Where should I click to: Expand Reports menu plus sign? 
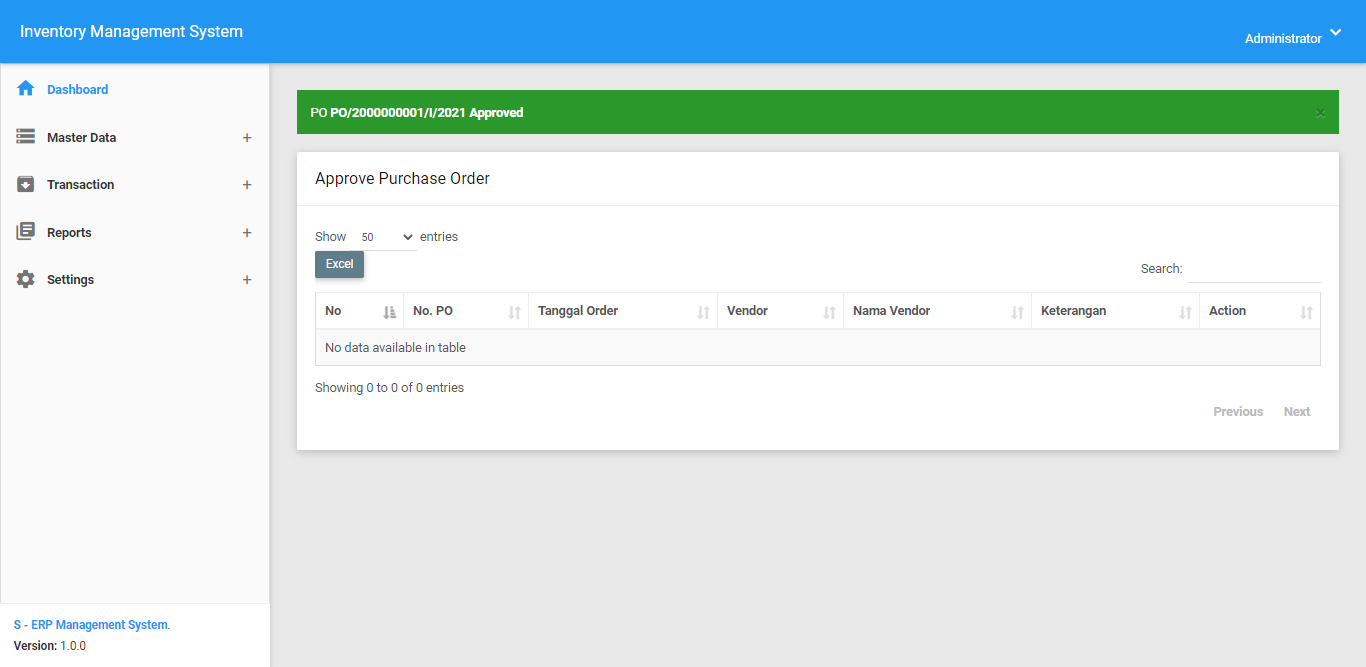coord(247,233)
